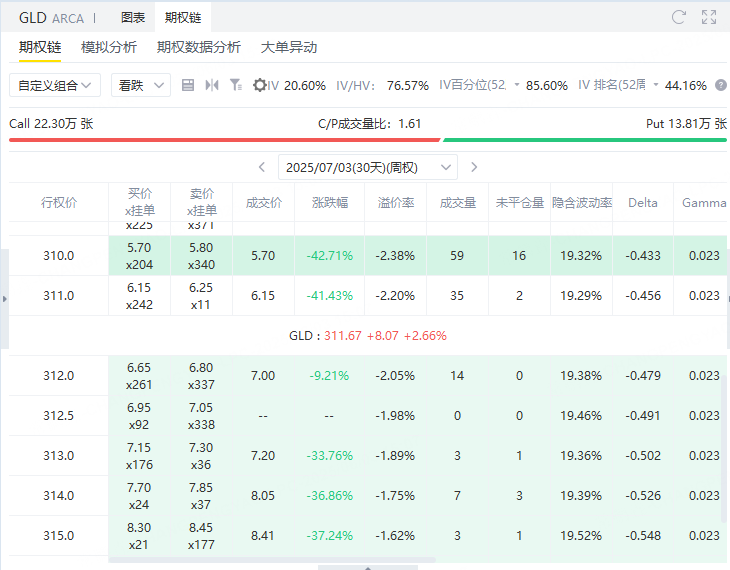Open the IV百分位 period dropdown arrow
The image size is (730, 570).
(516, 85)
